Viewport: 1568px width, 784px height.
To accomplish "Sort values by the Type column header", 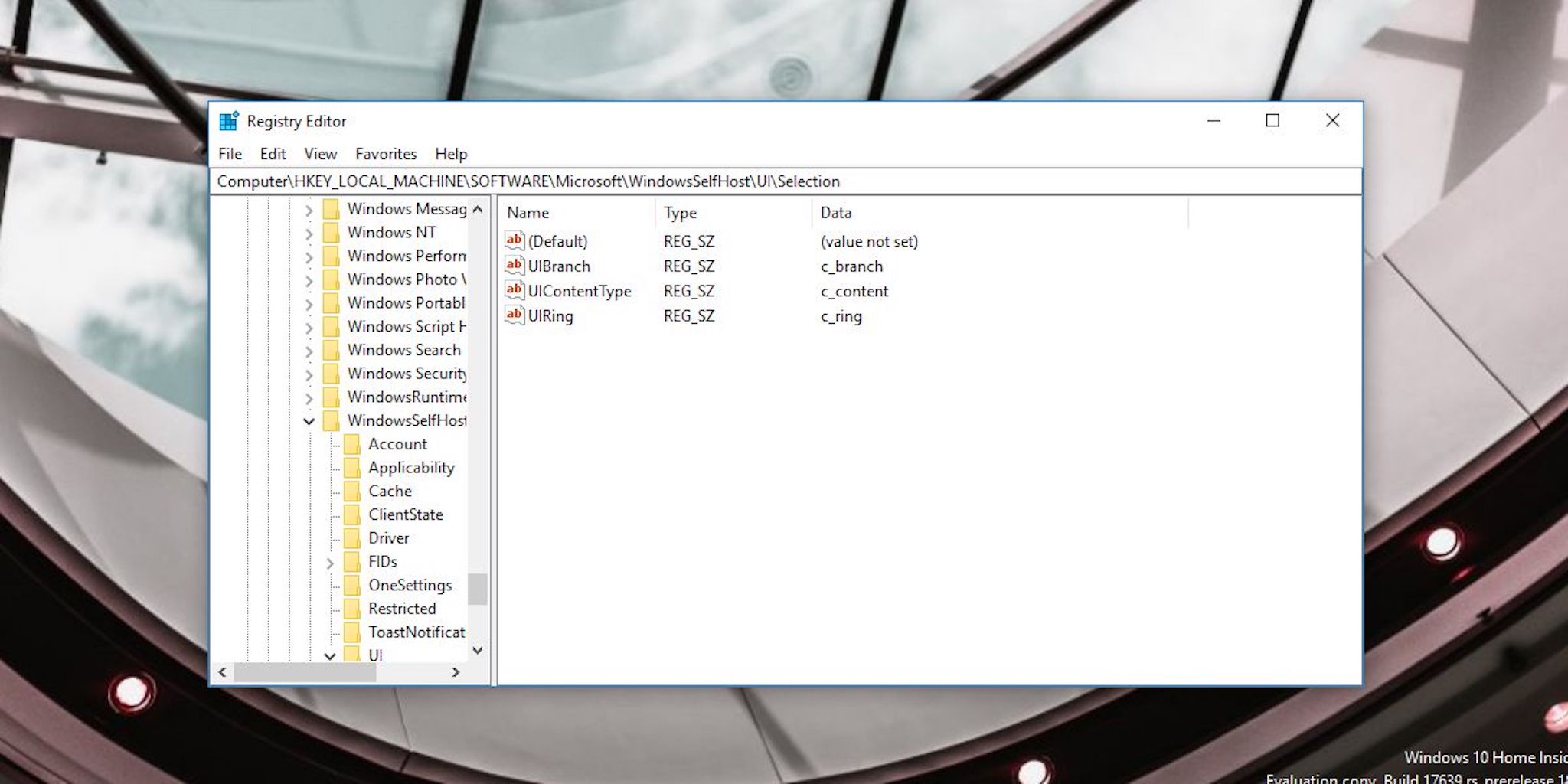I will click(x=733, y=213).
